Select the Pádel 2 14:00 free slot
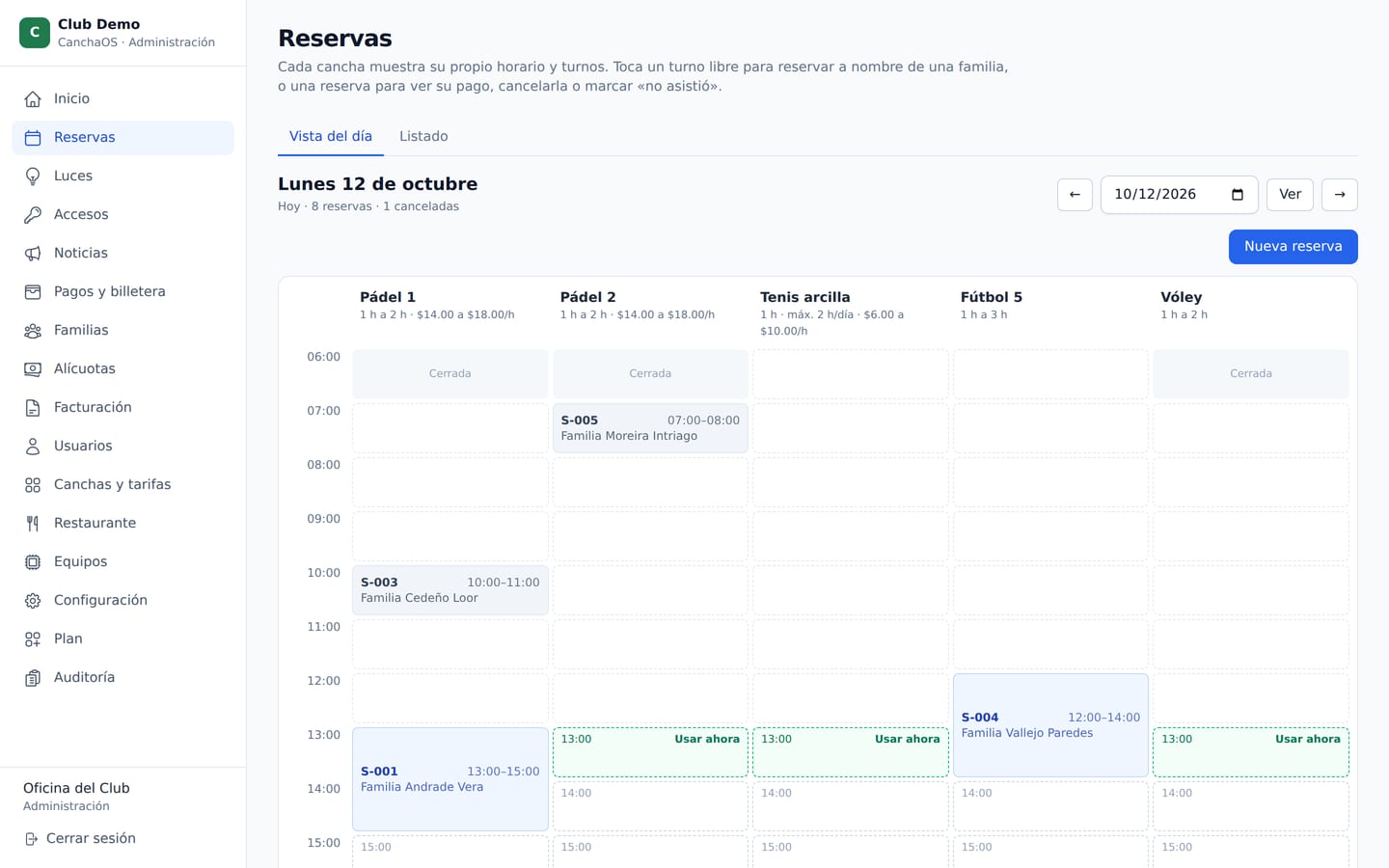The height and width of the screenshot is (868, 1389). click(650, 806)
